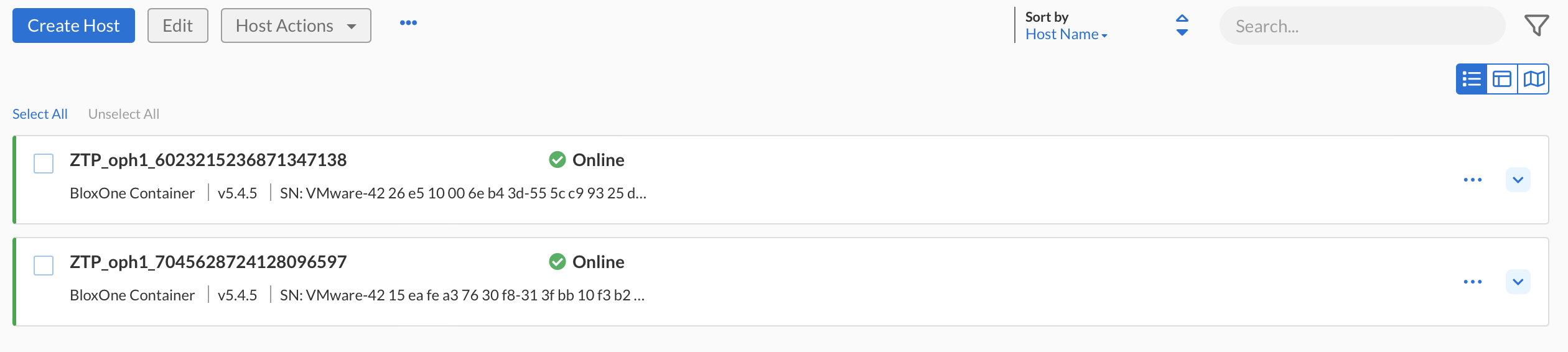Switch to table view icon
This screenshot has width=1568, height=352.
1502,79
